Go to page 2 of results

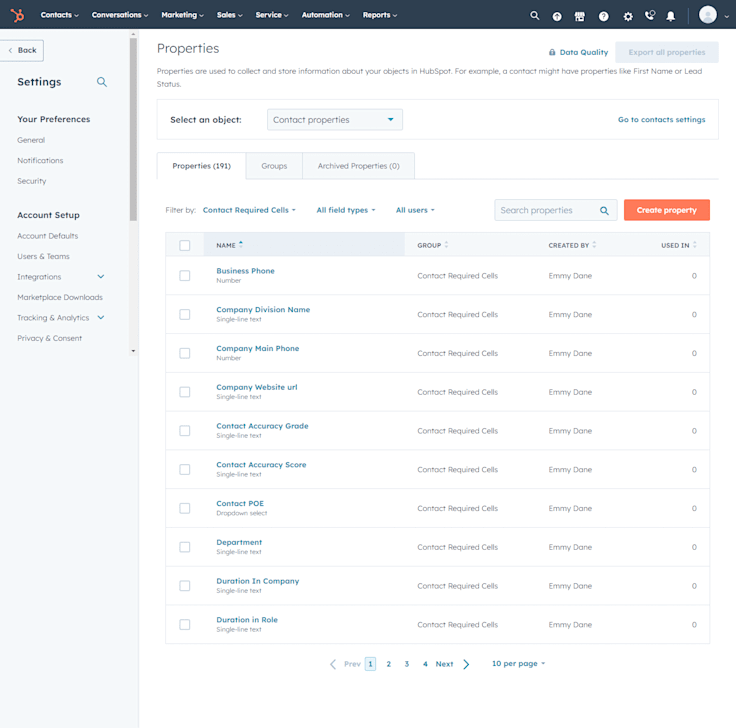pyautogui.click(x=389, y=664)
